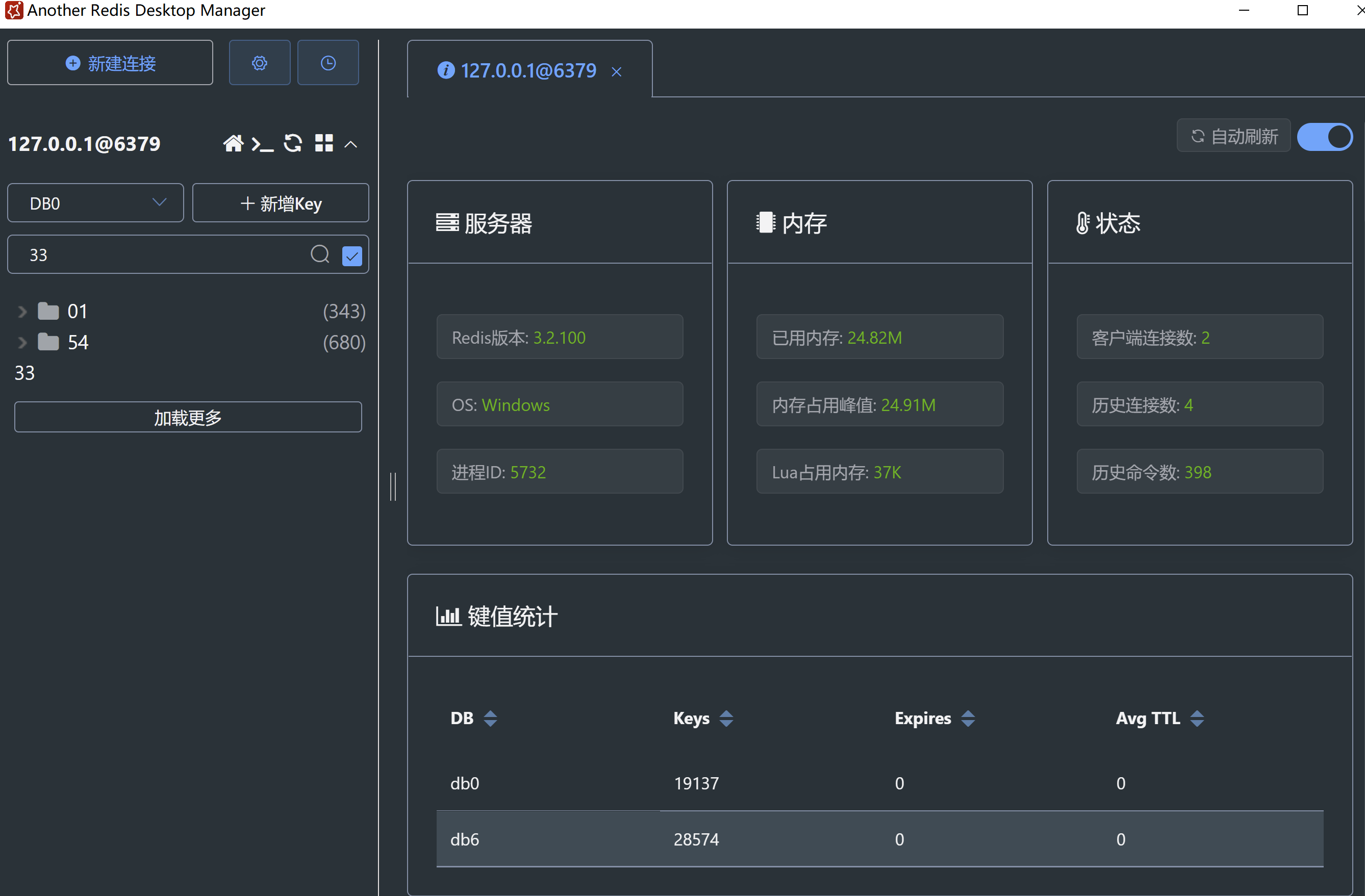Click the home status icon beside the connection

click(234, 143)
